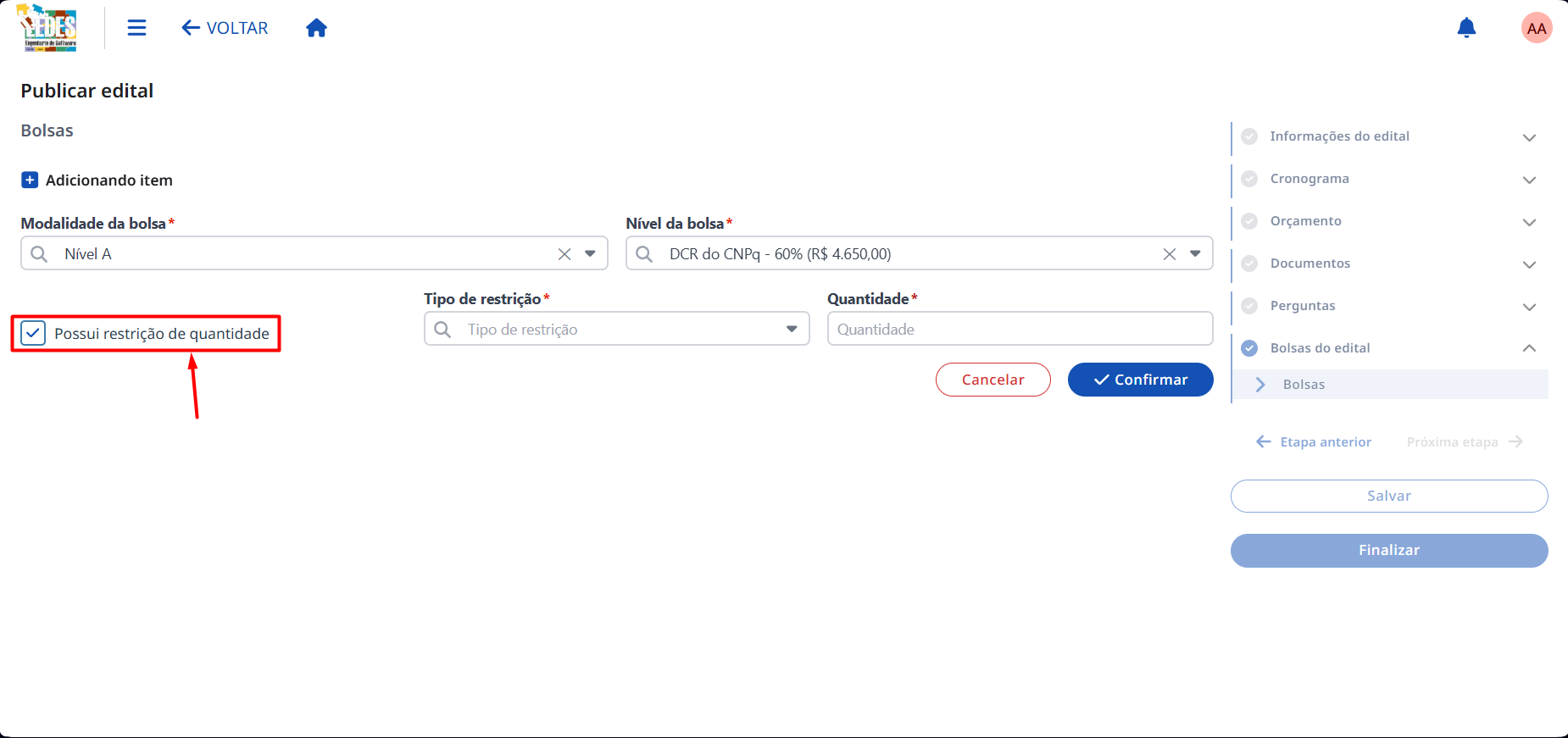Click search icon in Tipo de restrição field
1568x738 pixels.
pos(442,330)
